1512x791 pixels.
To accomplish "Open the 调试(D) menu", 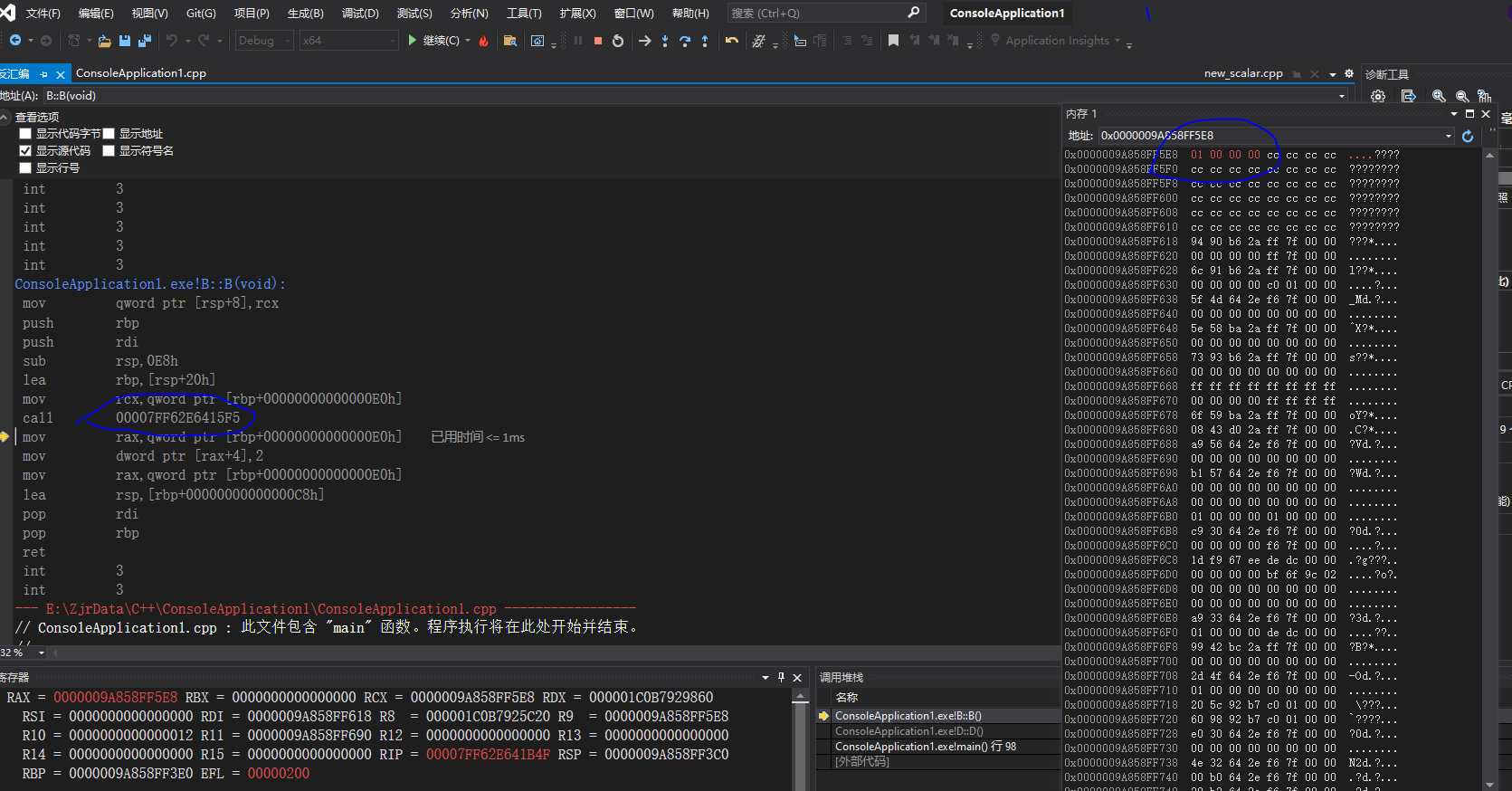I will [x=360, y=14].
